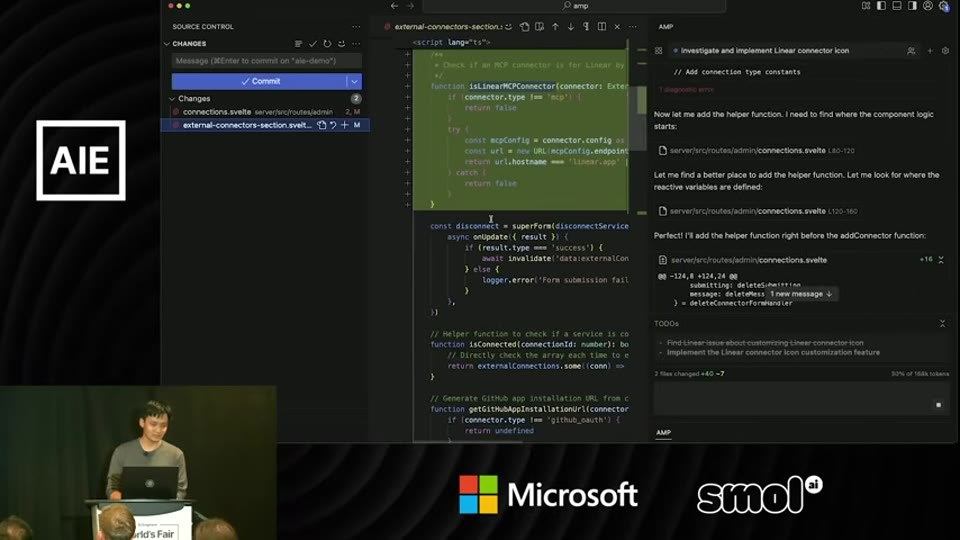Navigate back with left arrow

tap(394, 6)
